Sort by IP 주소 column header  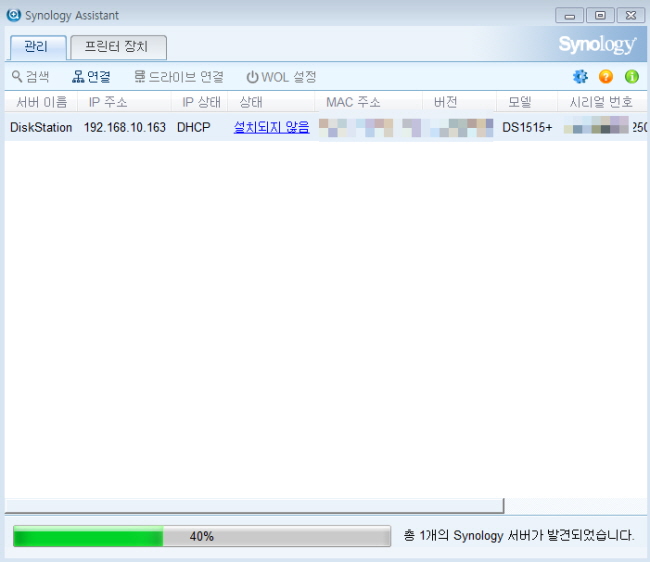pos(124,102)
